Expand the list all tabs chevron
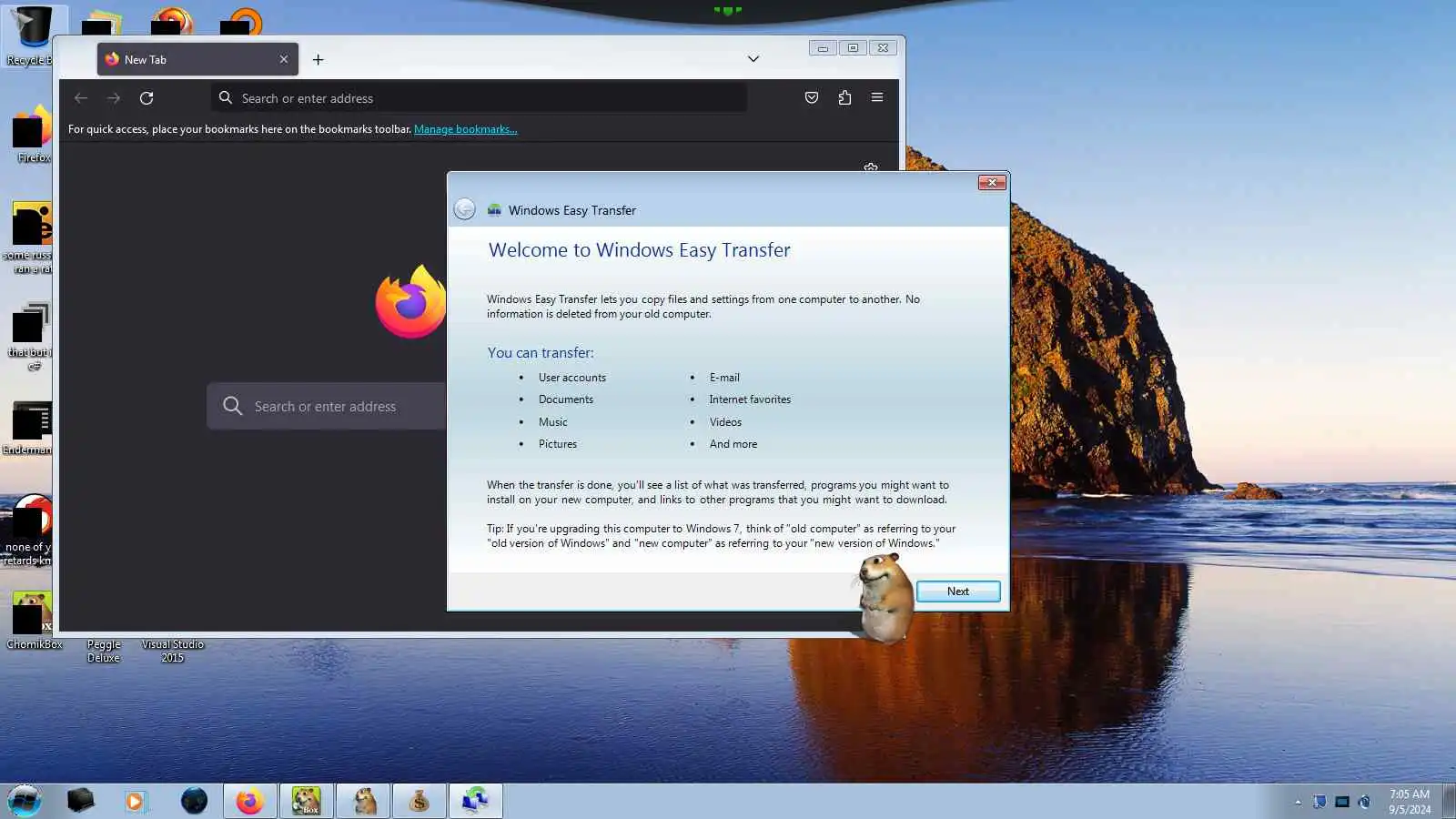 tap(753, 59)
